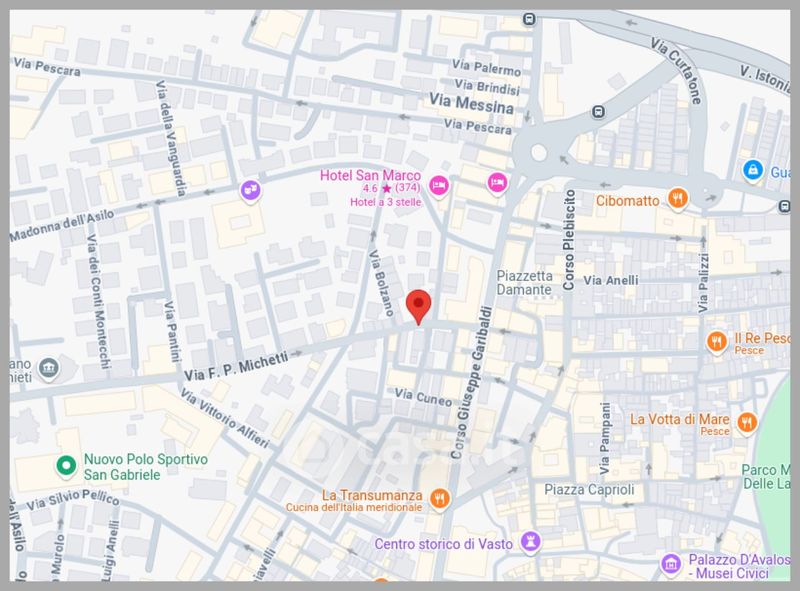
Task: Click the Via Palizzi street label
Action: (704, 283)
